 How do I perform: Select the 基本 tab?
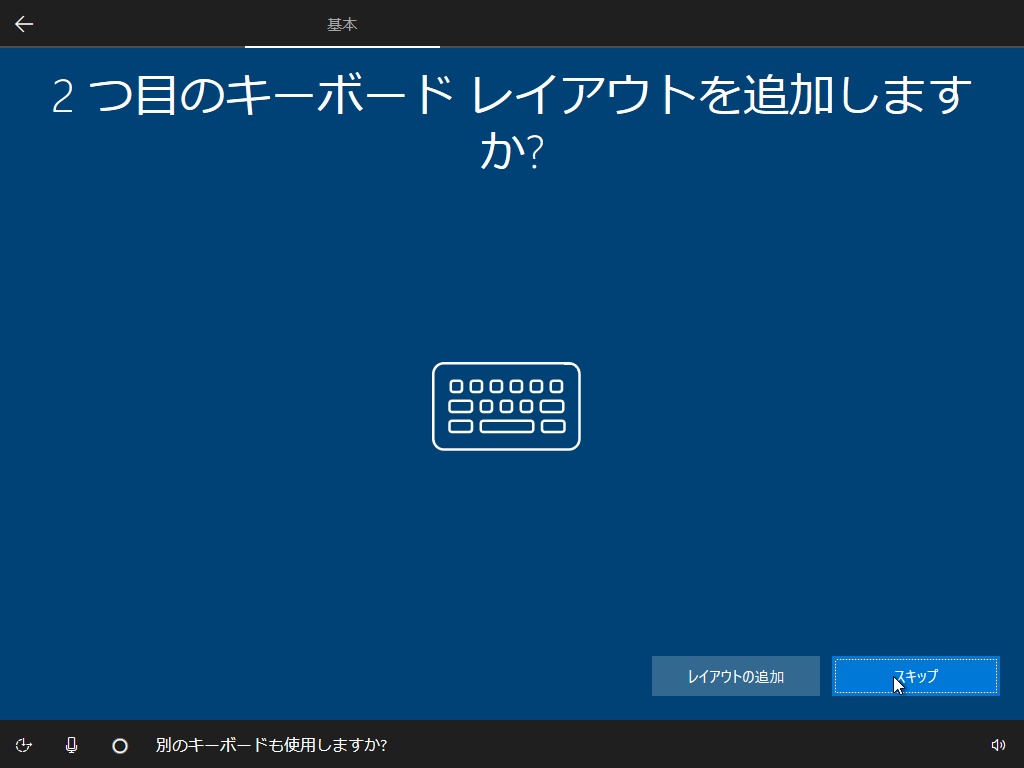tap(342, 24)
